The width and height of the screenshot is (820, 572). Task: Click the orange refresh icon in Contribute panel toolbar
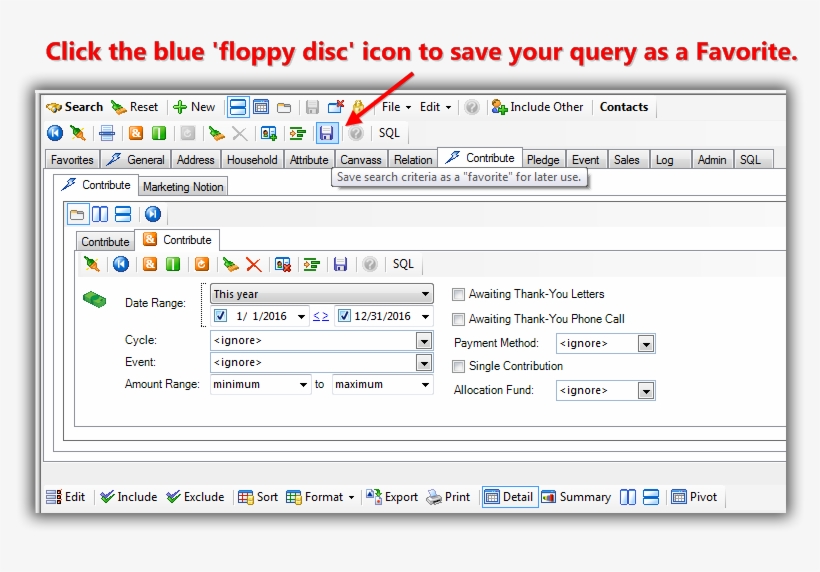[x=202, y=265]
